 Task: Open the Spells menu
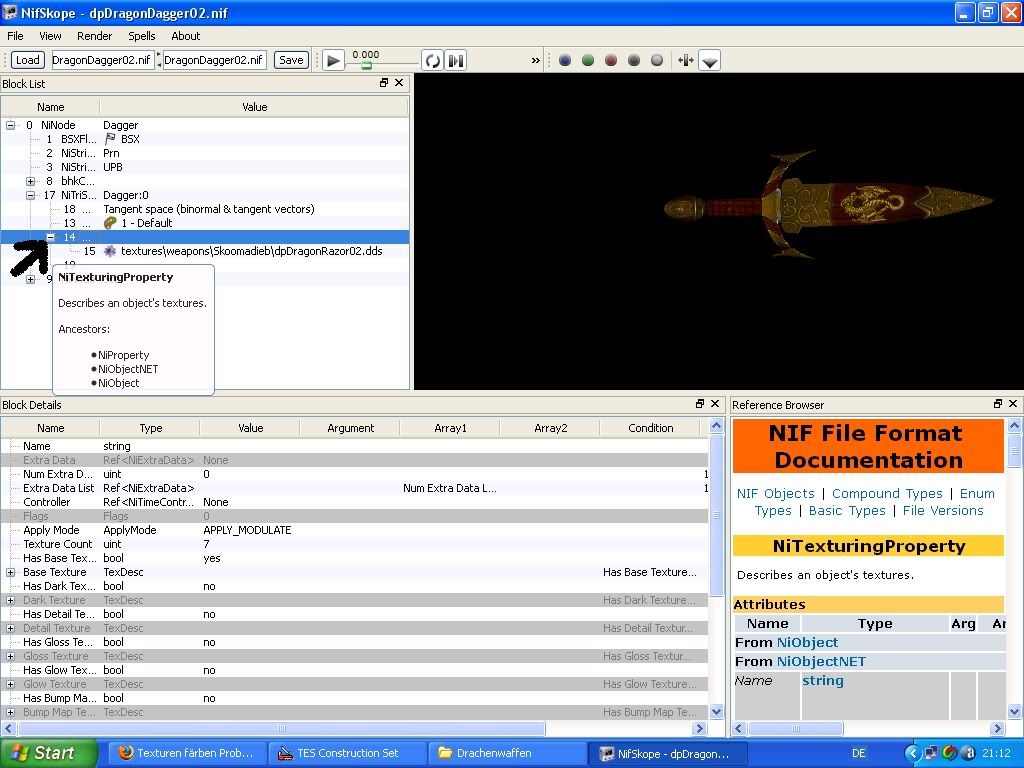click(141, 36)
